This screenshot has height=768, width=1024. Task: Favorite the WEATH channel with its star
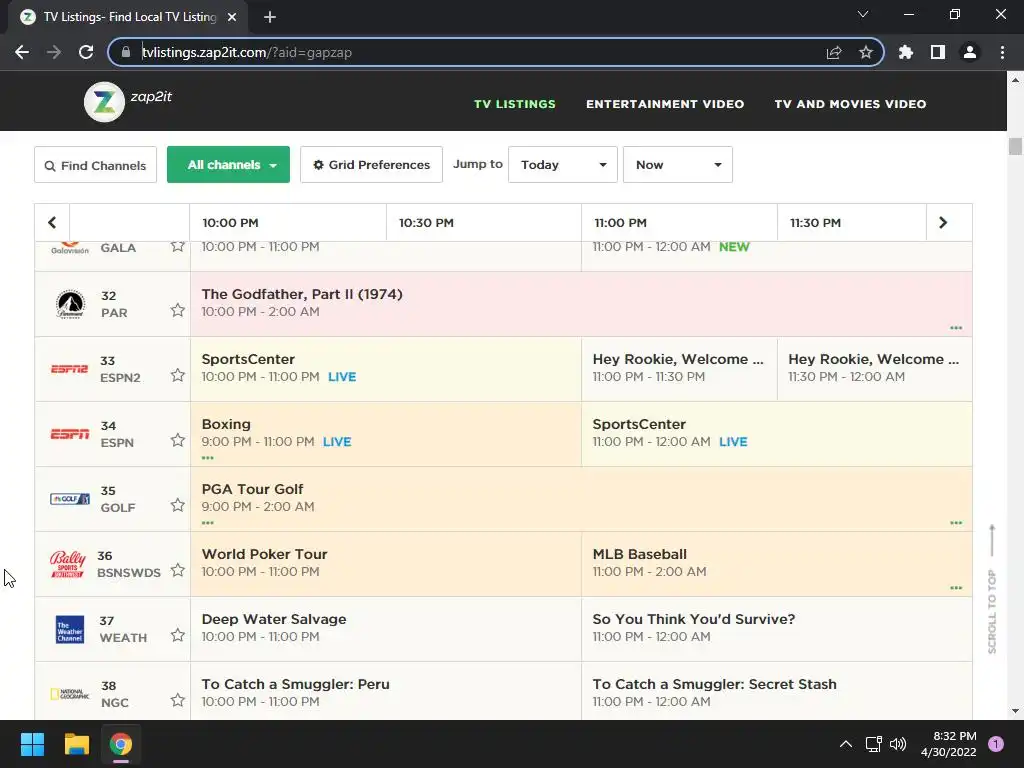click(x=178, y=635)
